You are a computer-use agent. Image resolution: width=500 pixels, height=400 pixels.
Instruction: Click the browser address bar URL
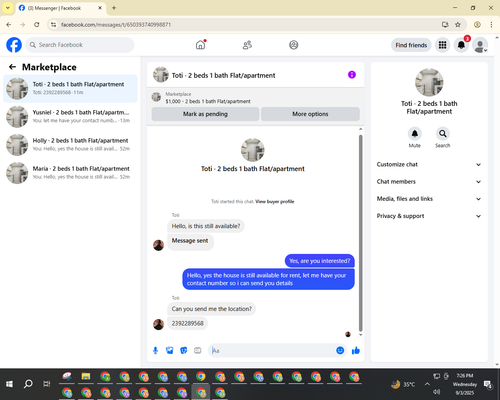[x=116, y=25]
